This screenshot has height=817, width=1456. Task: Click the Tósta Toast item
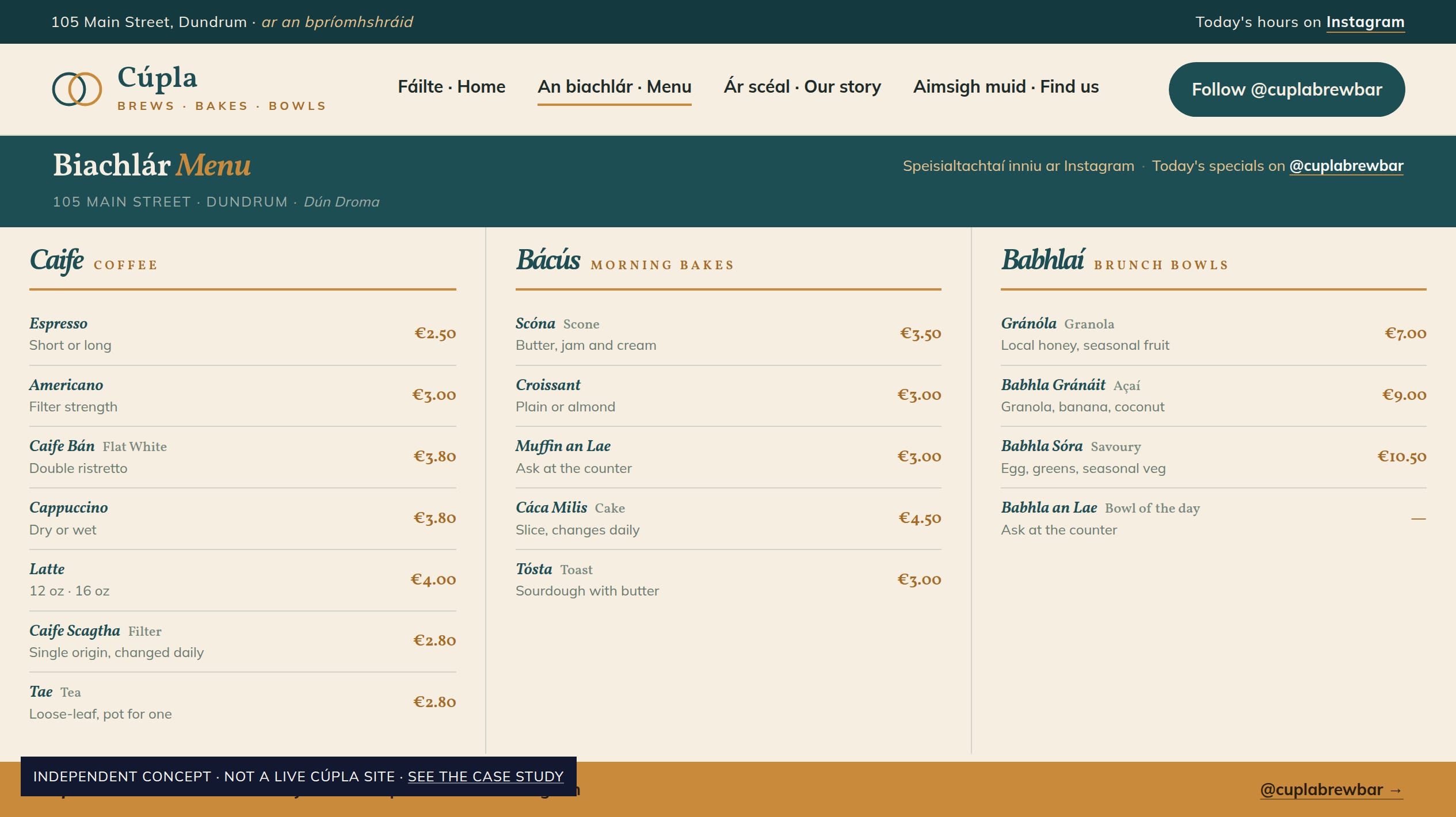(x=554, y=569)
